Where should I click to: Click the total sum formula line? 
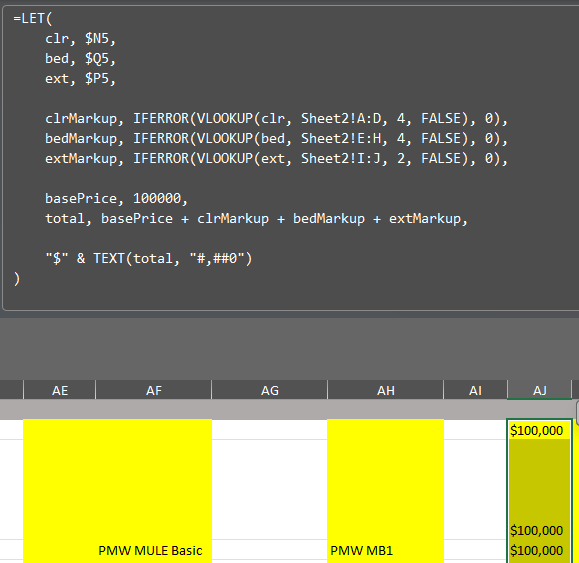[257, 219]
